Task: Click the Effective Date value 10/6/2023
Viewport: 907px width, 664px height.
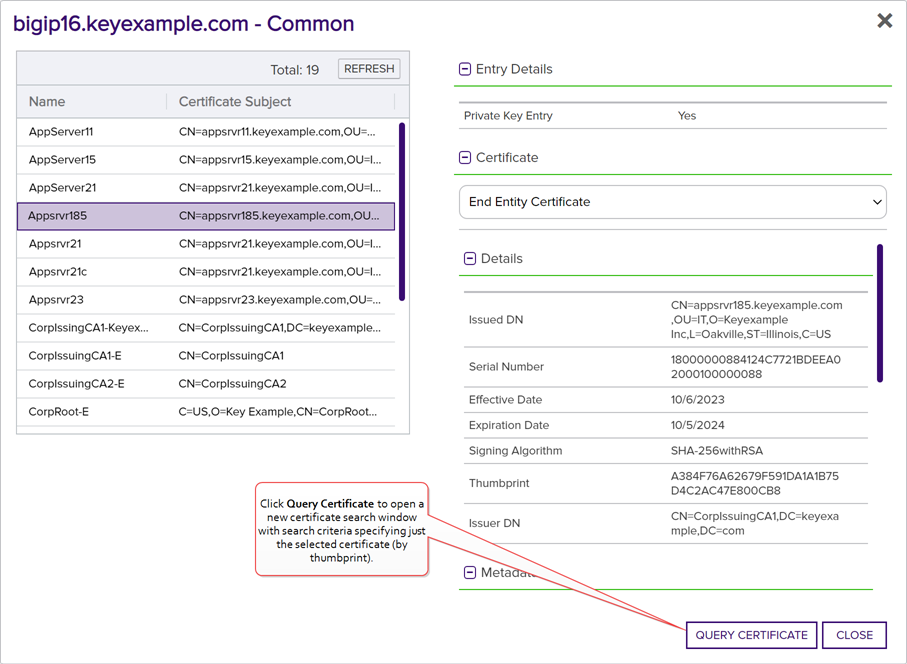Action: tap(698, 400)
